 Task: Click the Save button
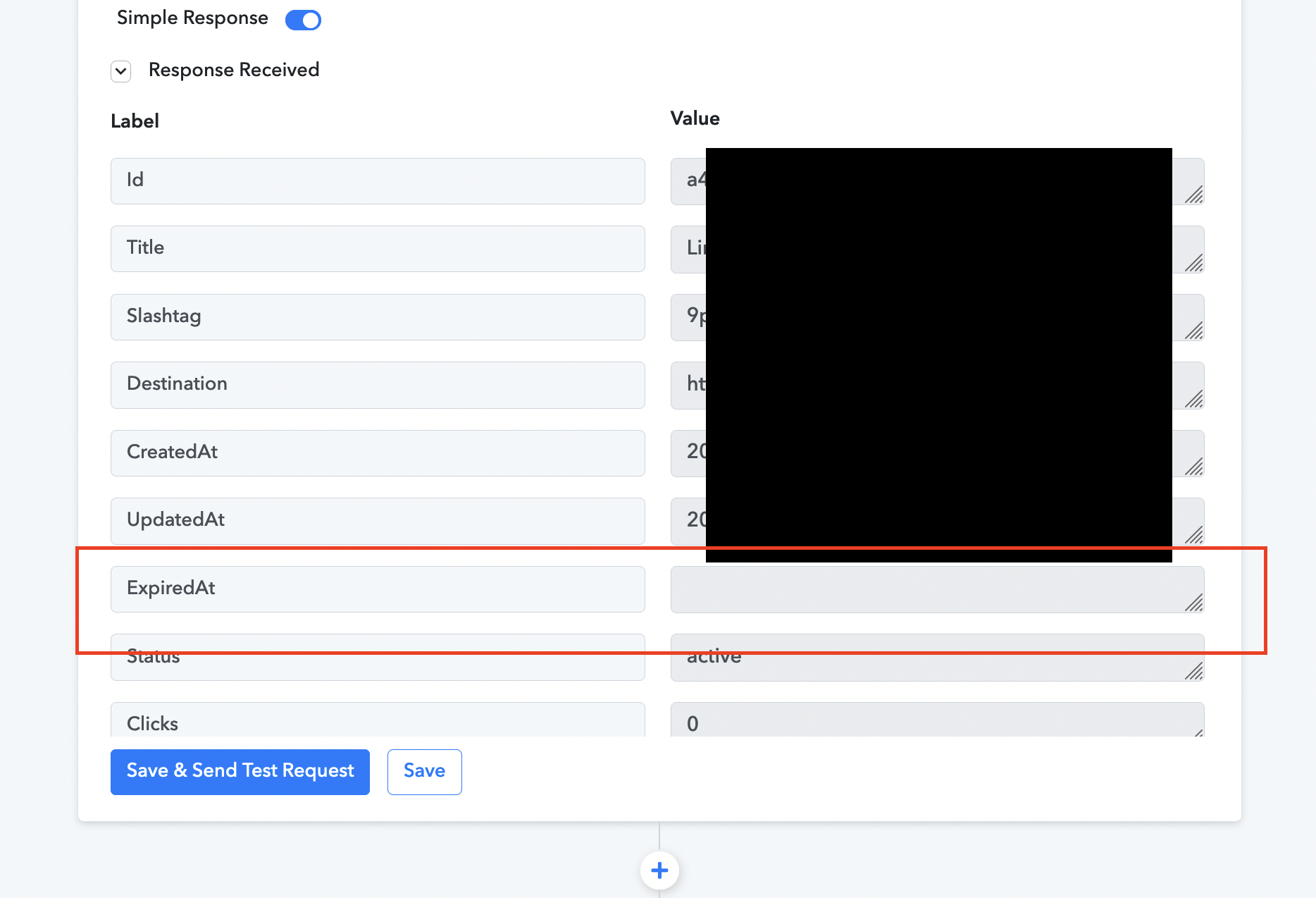point(425,772)
